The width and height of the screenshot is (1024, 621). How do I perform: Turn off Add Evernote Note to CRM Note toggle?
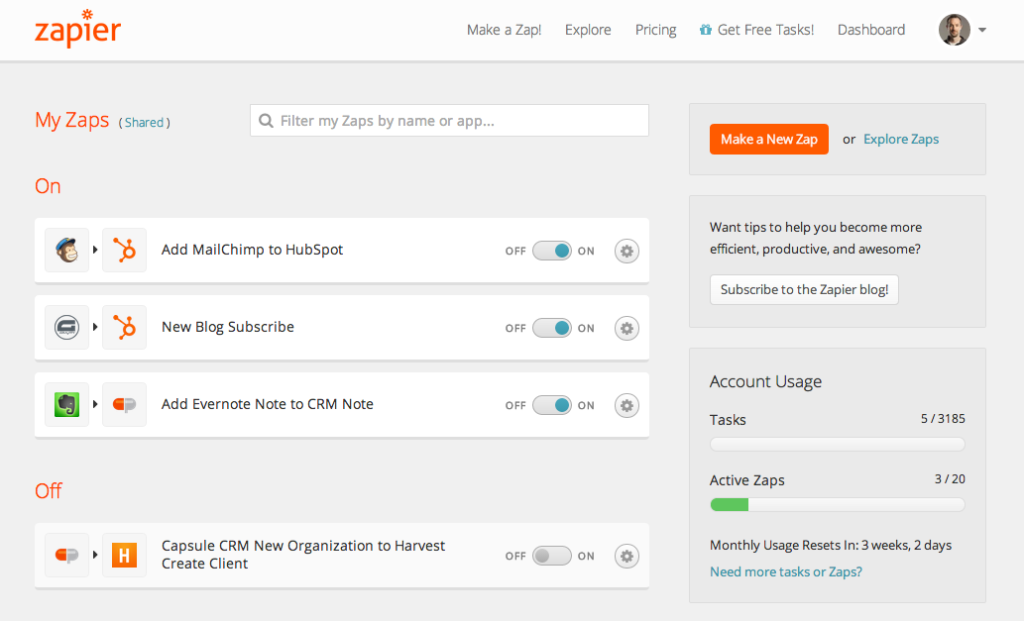552,405
